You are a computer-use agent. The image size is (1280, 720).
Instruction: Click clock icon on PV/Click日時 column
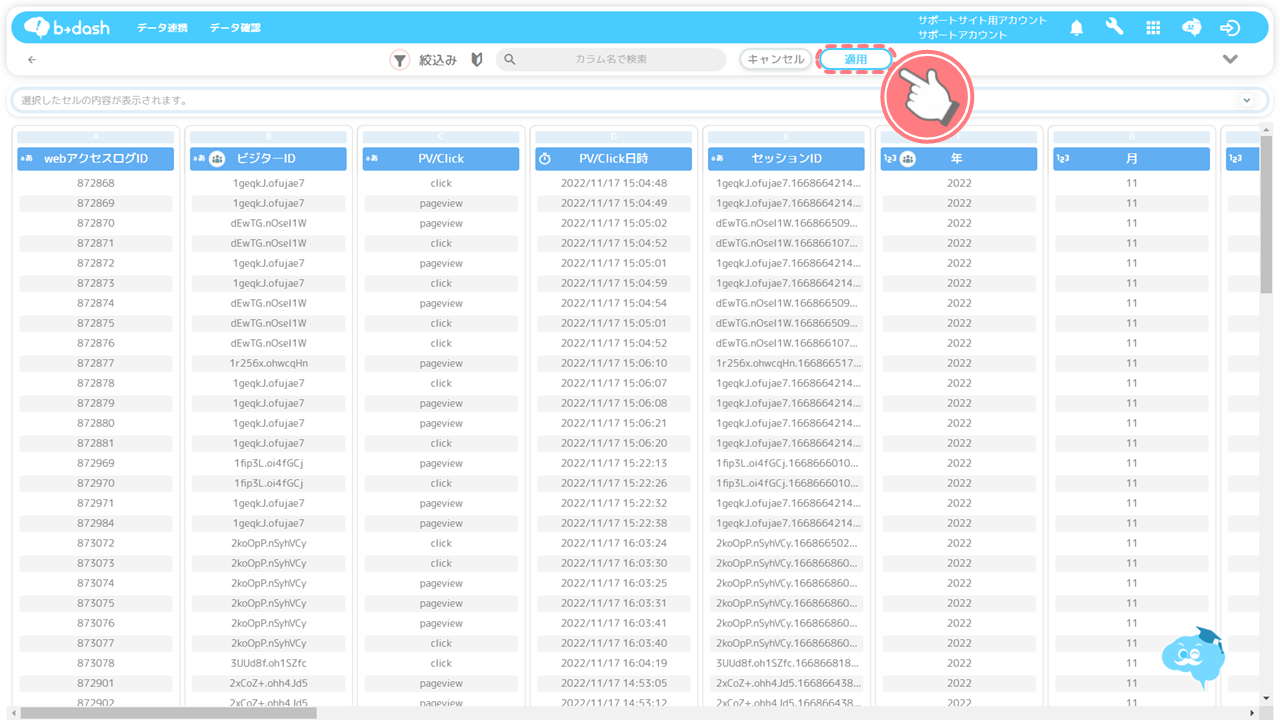pos(545,158)
